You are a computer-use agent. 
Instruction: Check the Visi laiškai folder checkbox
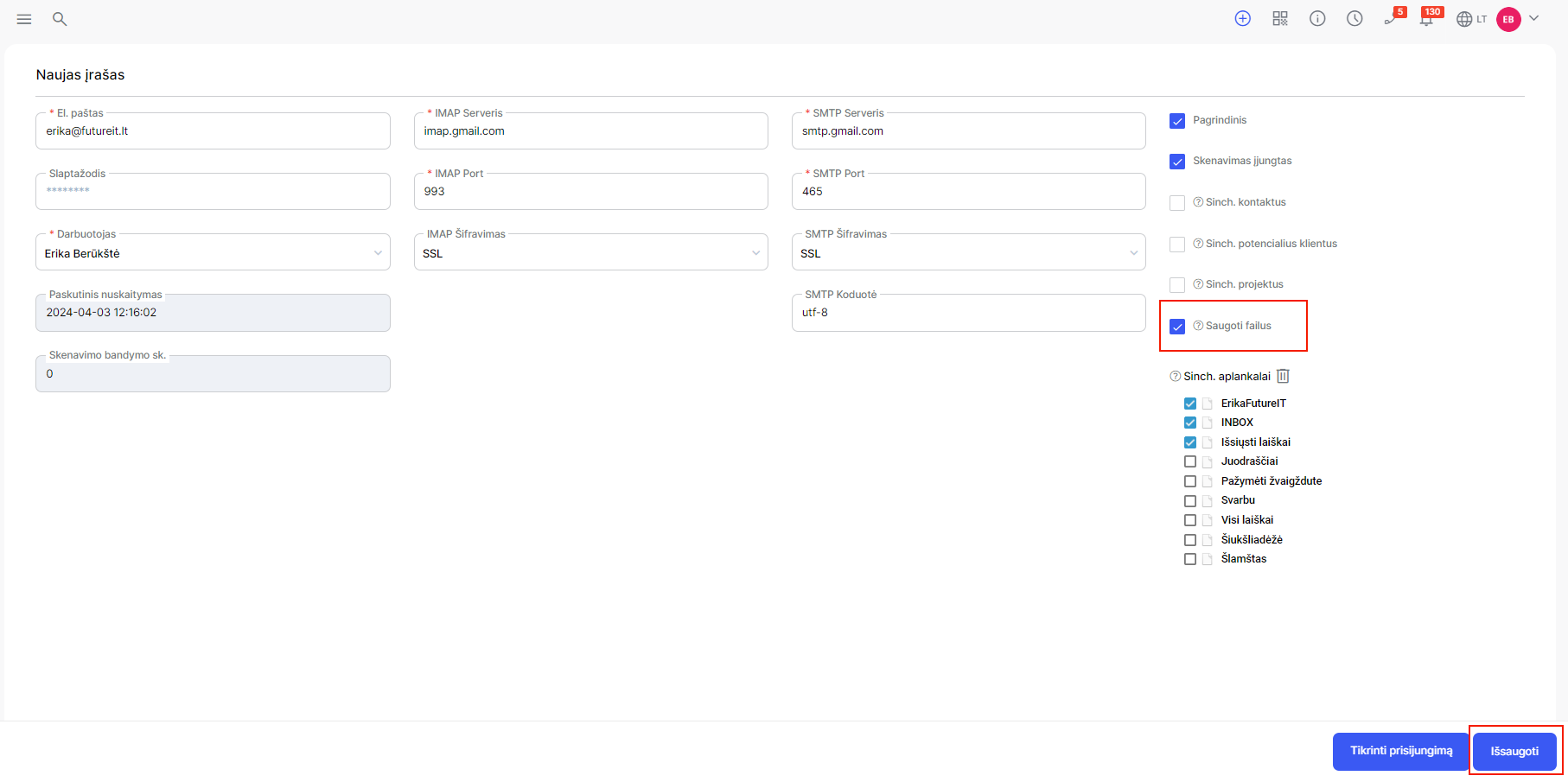(x=1190, y=520)
